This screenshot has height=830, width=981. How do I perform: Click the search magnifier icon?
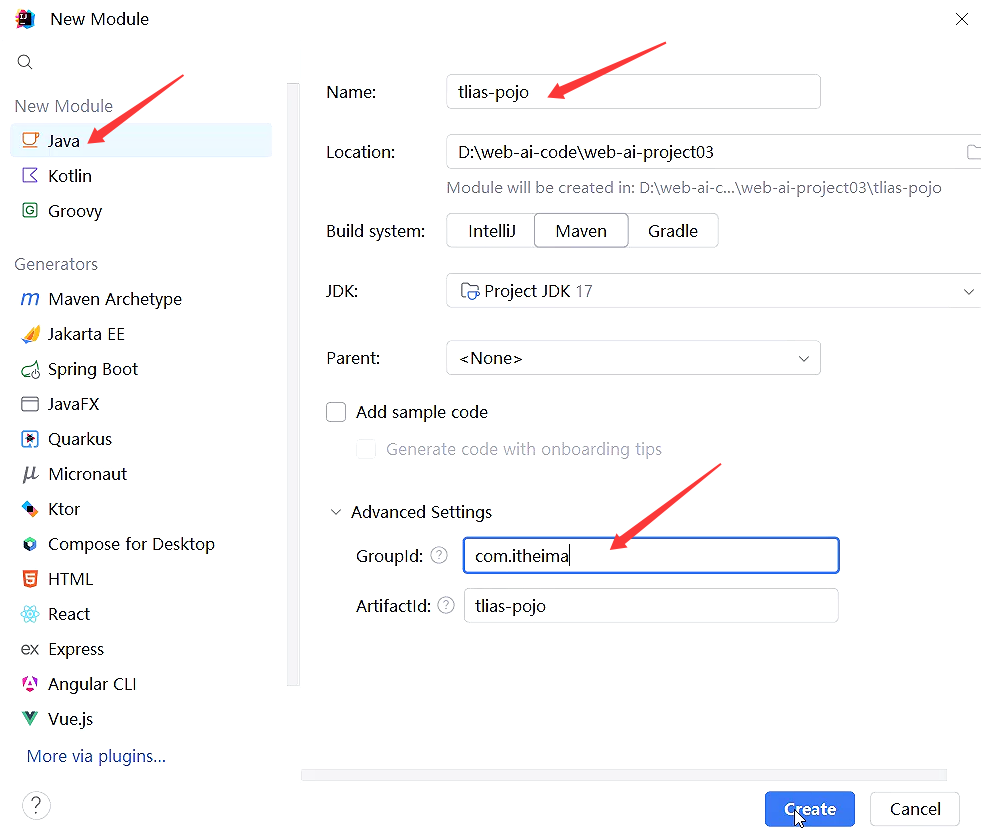[x=24, y=62]
